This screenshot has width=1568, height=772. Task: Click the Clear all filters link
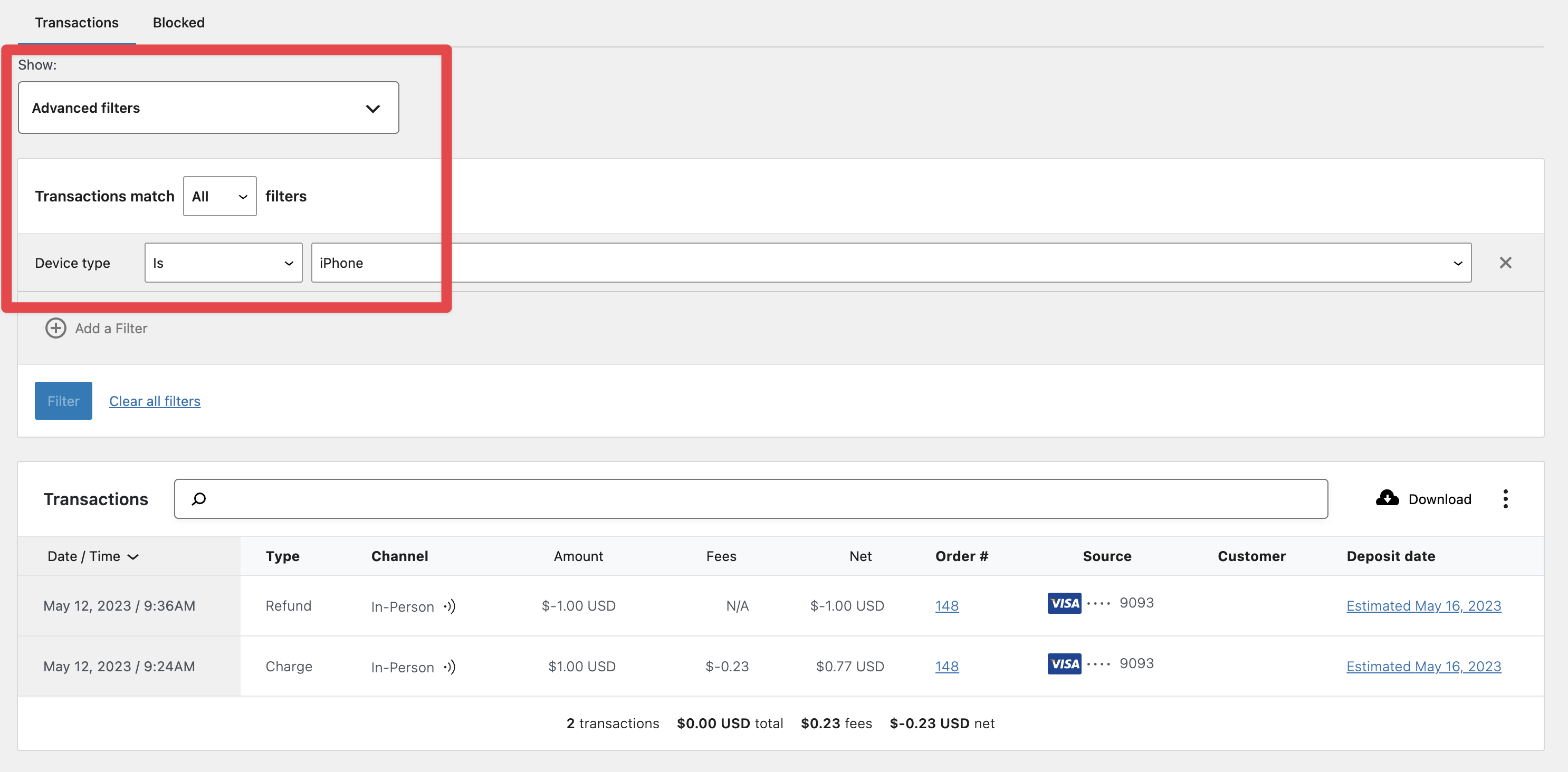(155, 401)
